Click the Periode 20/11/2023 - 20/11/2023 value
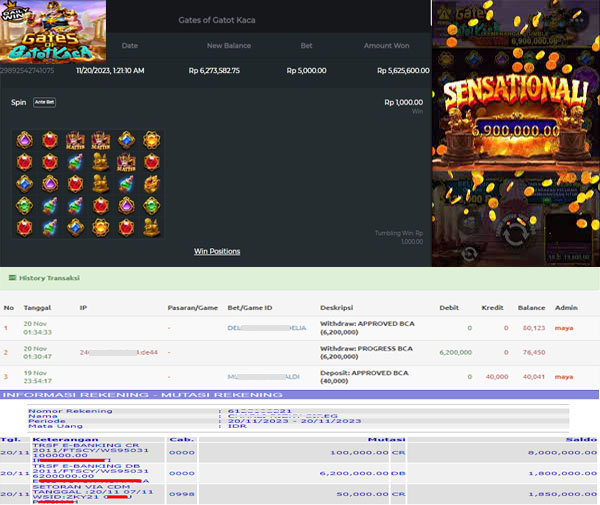600x505 pixels. (x=295, y=421)
